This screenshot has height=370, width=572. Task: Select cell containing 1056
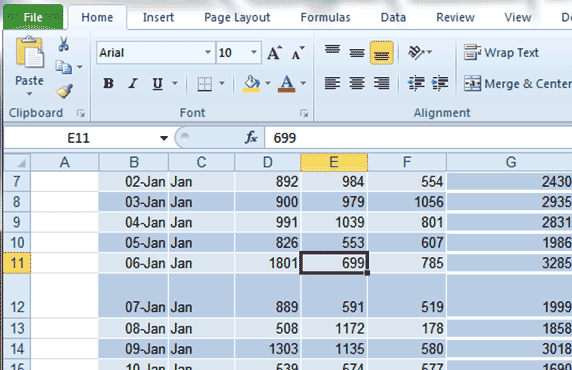(x=407, y=202)
